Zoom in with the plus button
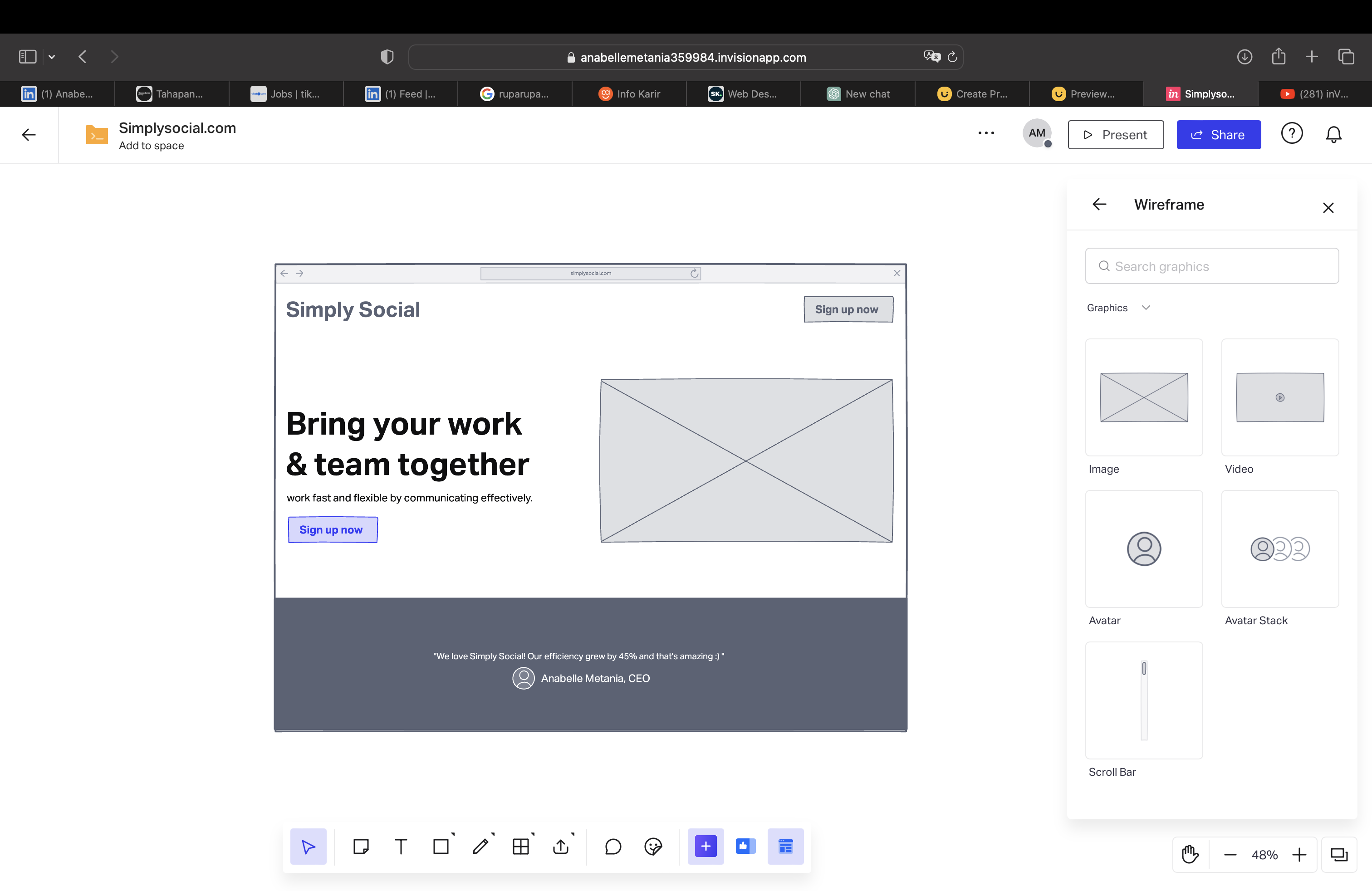The height and width of the screenshot is (891, 1372). point(1299,855)
